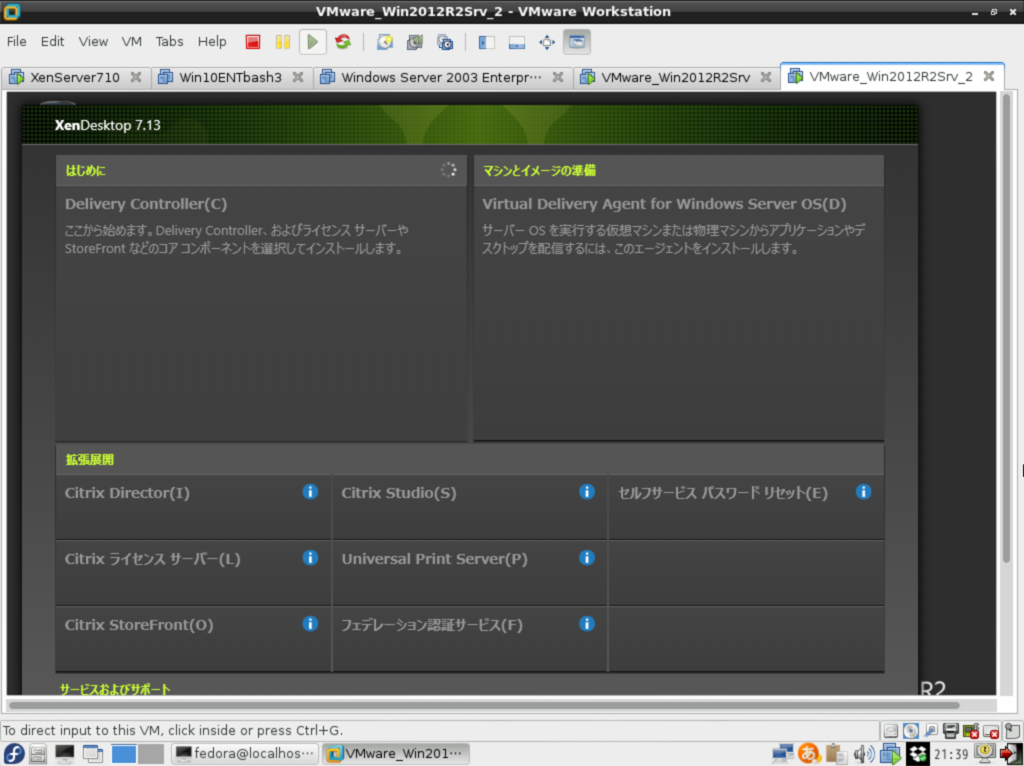The width and height of the screenshot is (1024, 766).
Task: Click the network tray icon
Action: [782, 754]
